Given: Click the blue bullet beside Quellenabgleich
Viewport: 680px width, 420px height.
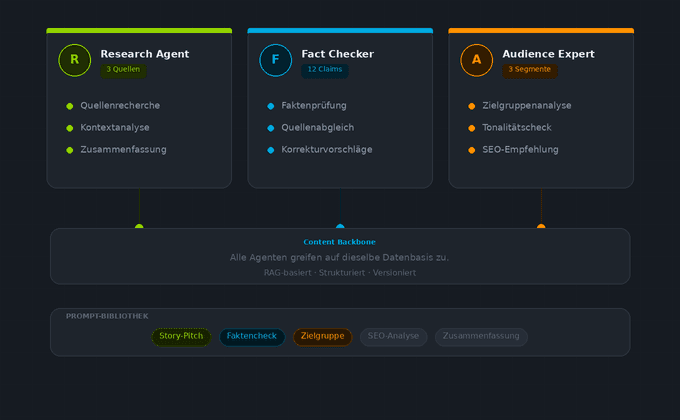Looking at the screenshot, I should [x=271, y=128].
